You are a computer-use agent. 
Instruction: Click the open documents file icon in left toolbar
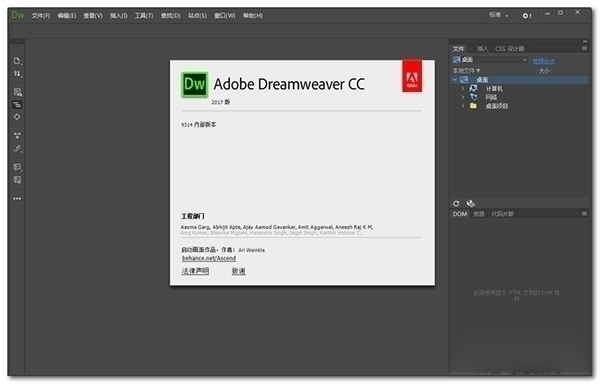click(17, 61)
